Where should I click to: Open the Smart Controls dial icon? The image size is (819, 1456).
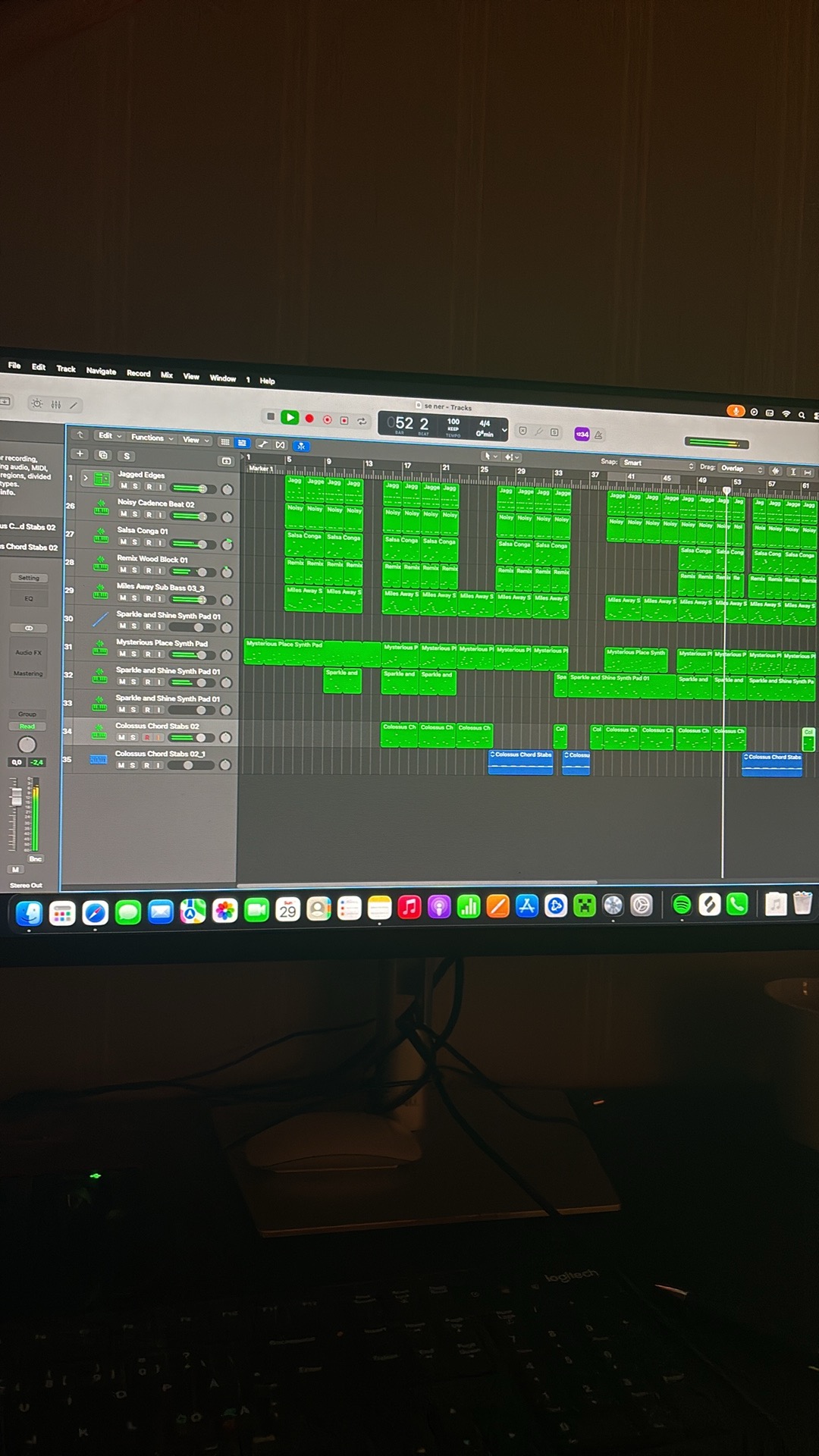(36, 403)
